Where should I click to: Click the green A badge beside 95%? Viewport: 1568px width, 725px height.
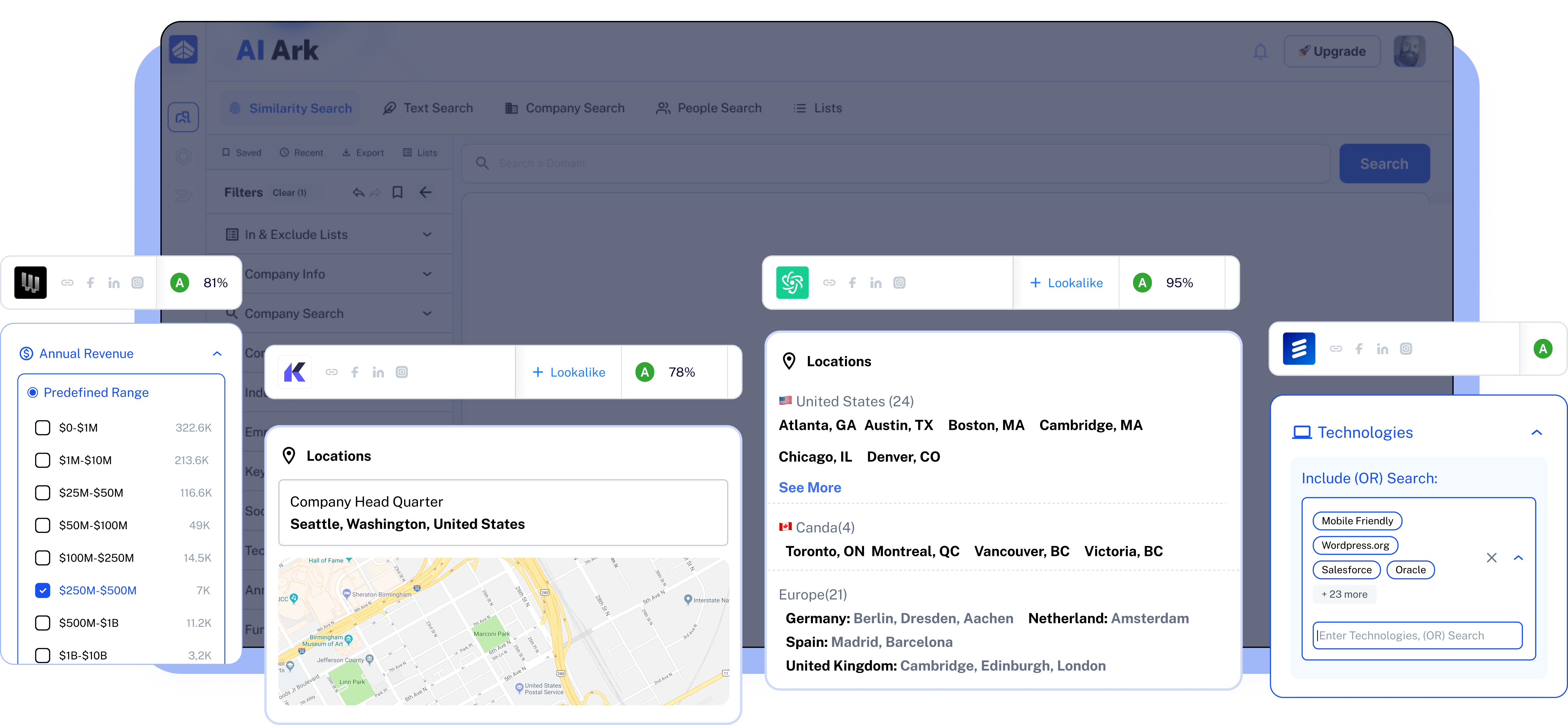[x=1143, y=283]
